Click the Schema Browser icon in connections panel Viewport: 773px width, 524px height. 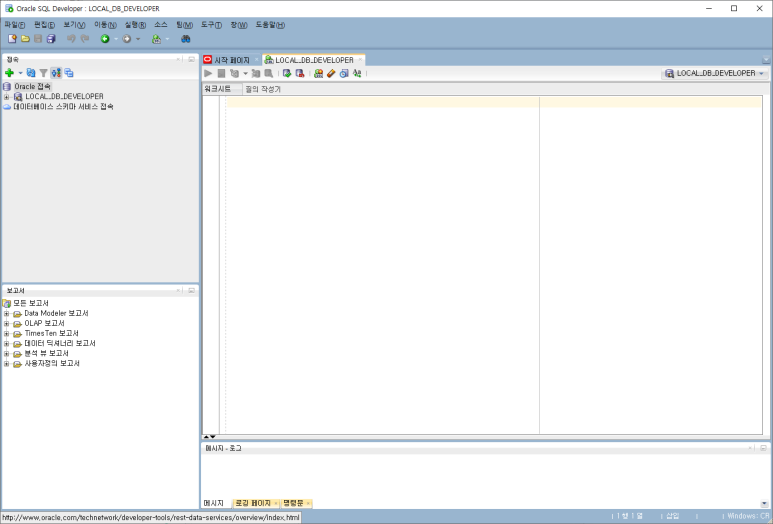pos(56,73)
